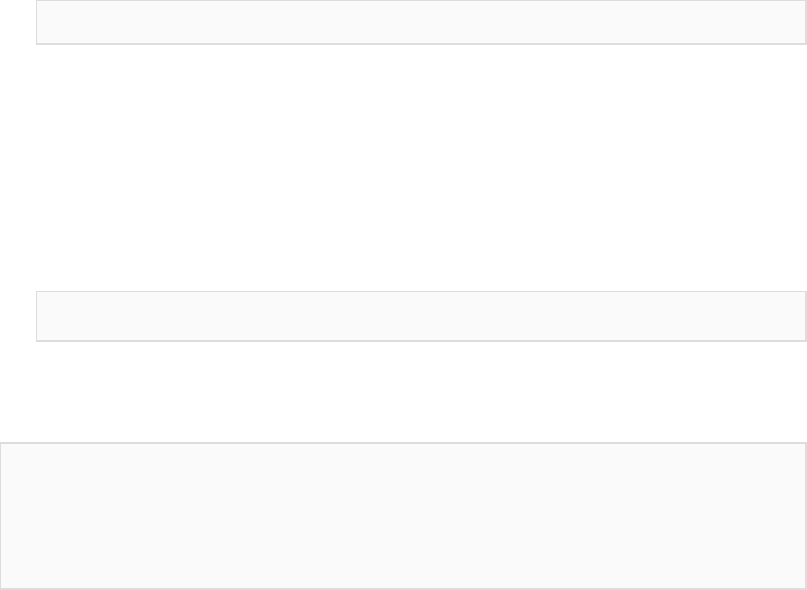Select the center of the large bottom box
The height and width of the screenshot is (590, 807).
click(x=403, y=515)
